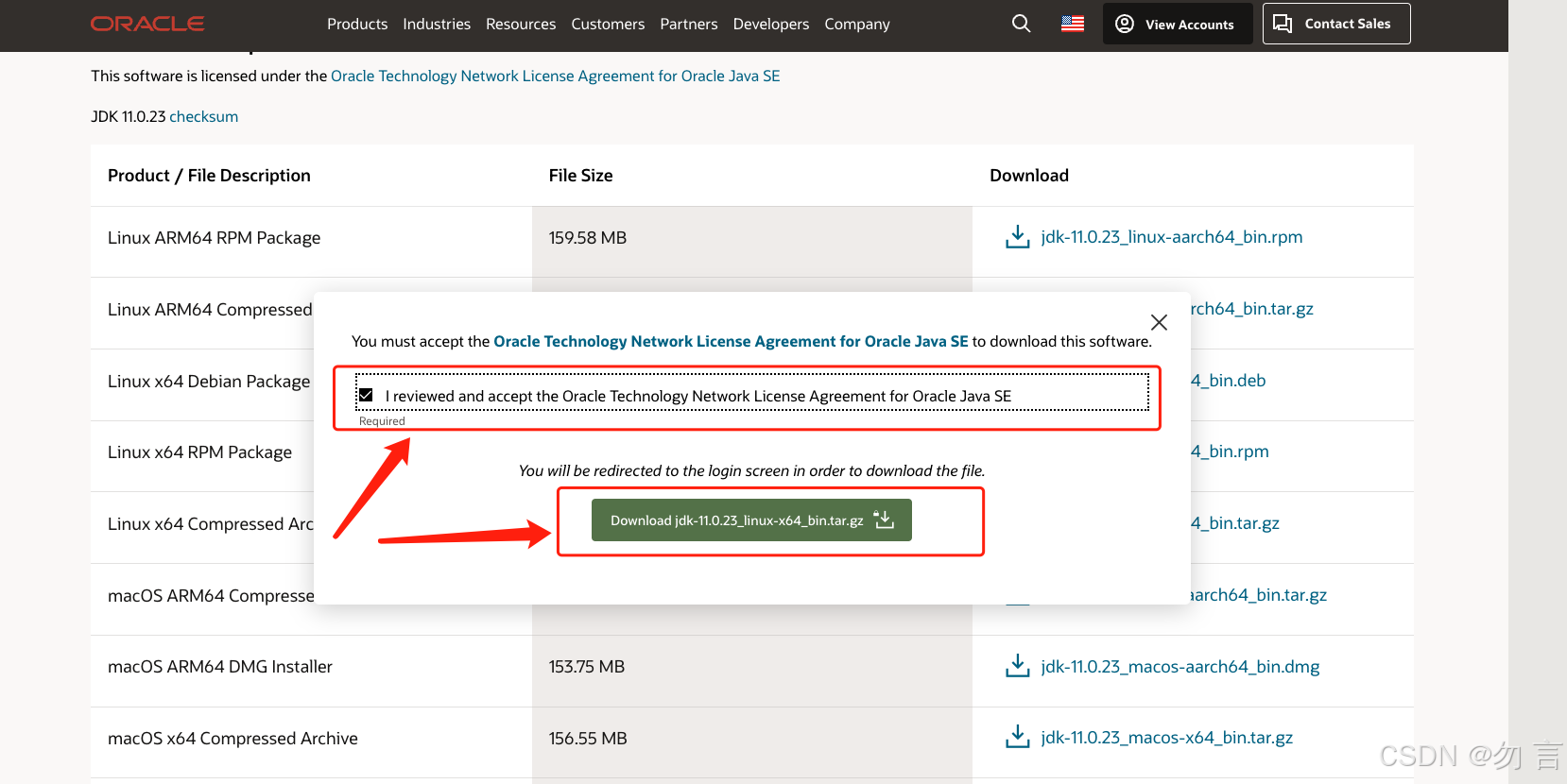
Task: Click the View Accounts button
Action: tap(1178, 24)
